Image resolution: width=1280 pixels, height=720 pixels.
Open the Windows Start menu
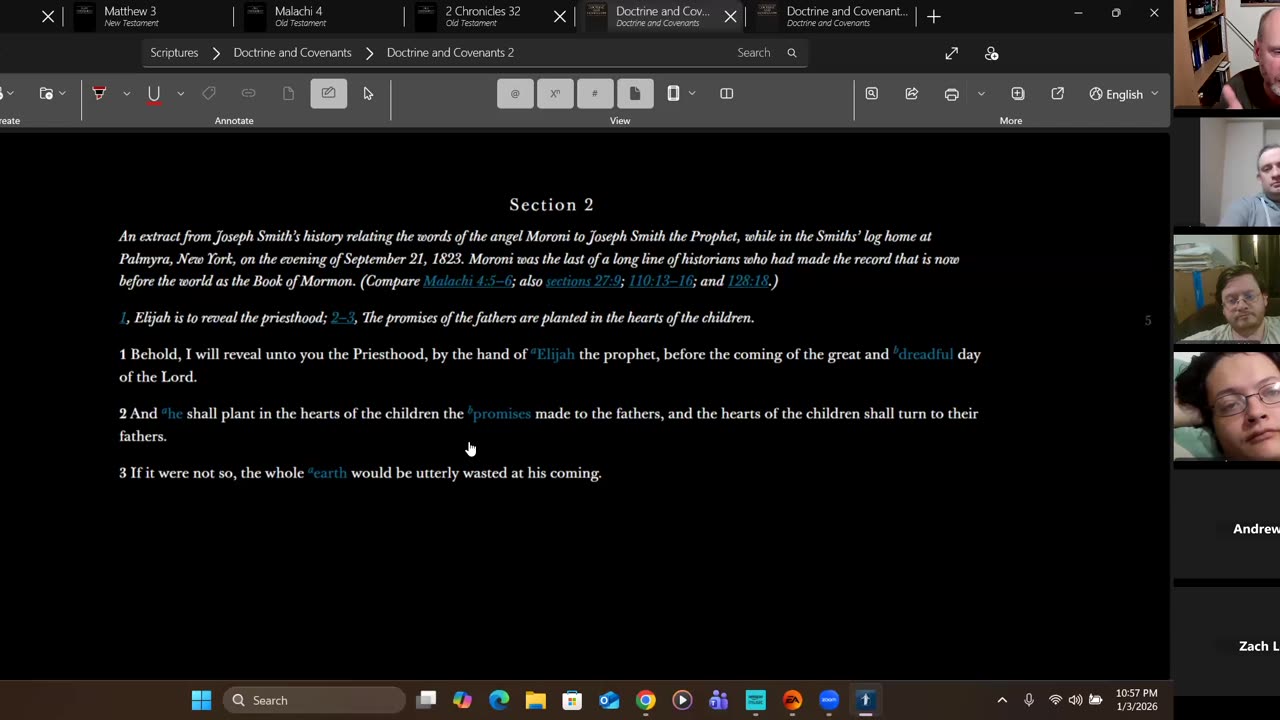tap(201, 700)
